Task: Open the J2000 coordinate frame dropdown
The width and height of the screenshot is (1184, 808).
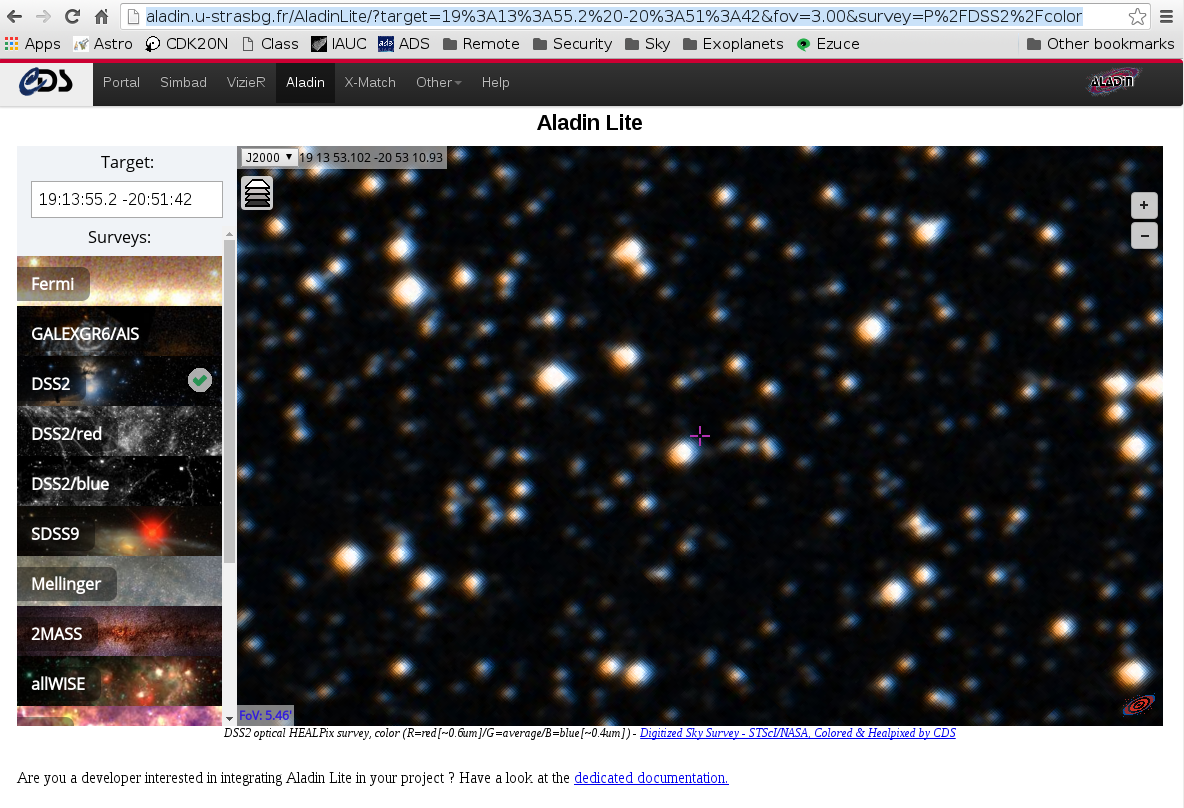Action: (268, 157)
